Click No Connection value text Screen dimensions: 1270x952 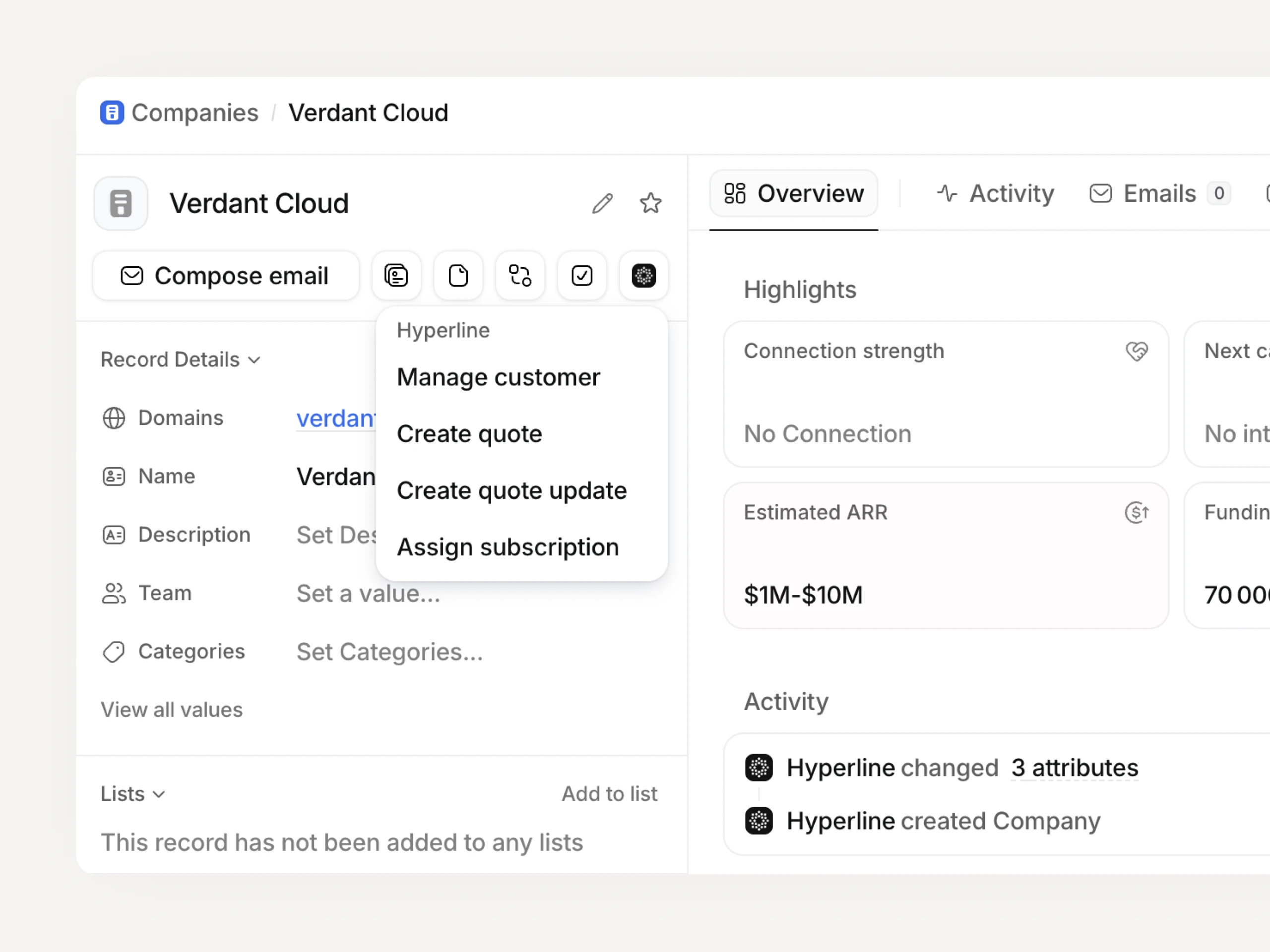click(x=827, y=434)
